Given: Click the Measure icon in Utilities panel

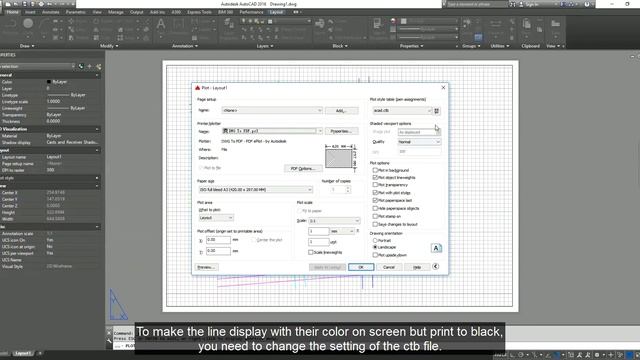Looking at the screenshot, I should 496,24.
